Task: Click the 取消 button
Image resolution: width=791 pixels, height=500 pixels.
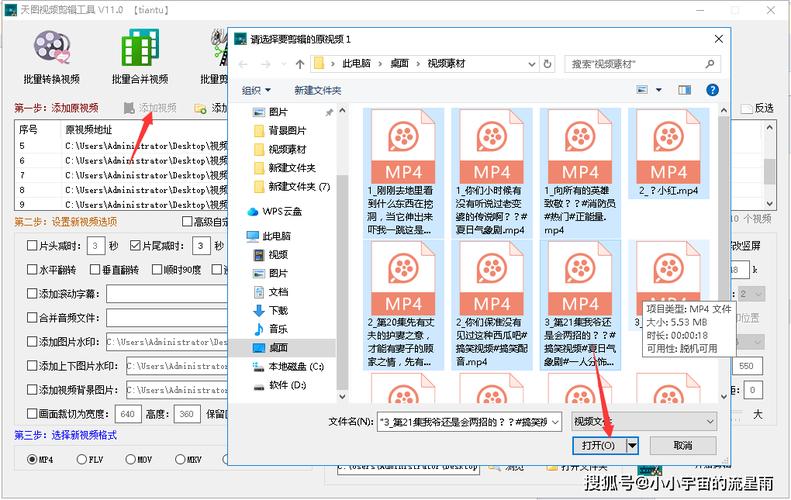Action: click(x=683, y=446)
